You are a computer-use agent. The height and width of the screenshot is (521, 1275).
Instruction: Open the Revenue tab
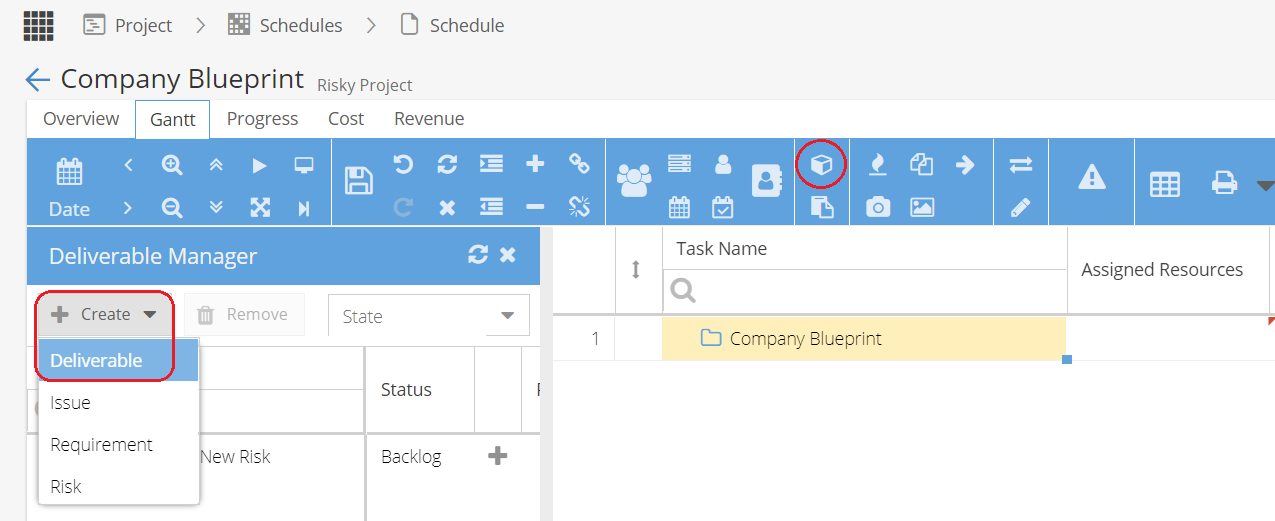point(429,119)
